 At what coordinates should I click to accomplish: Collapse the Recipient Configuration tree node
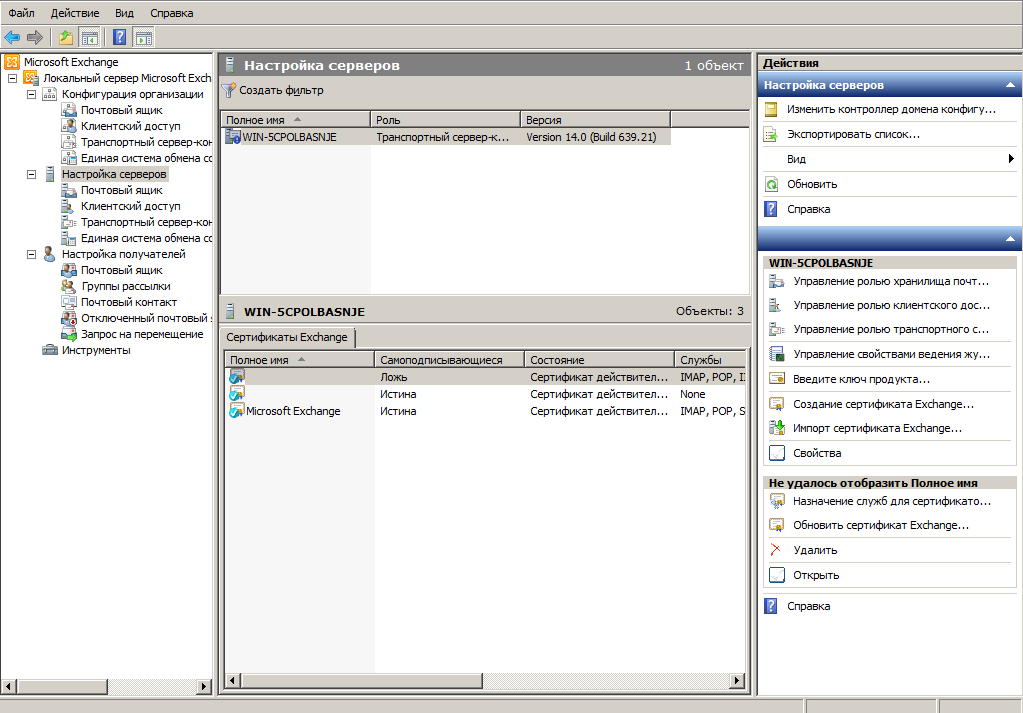point(31,254)
